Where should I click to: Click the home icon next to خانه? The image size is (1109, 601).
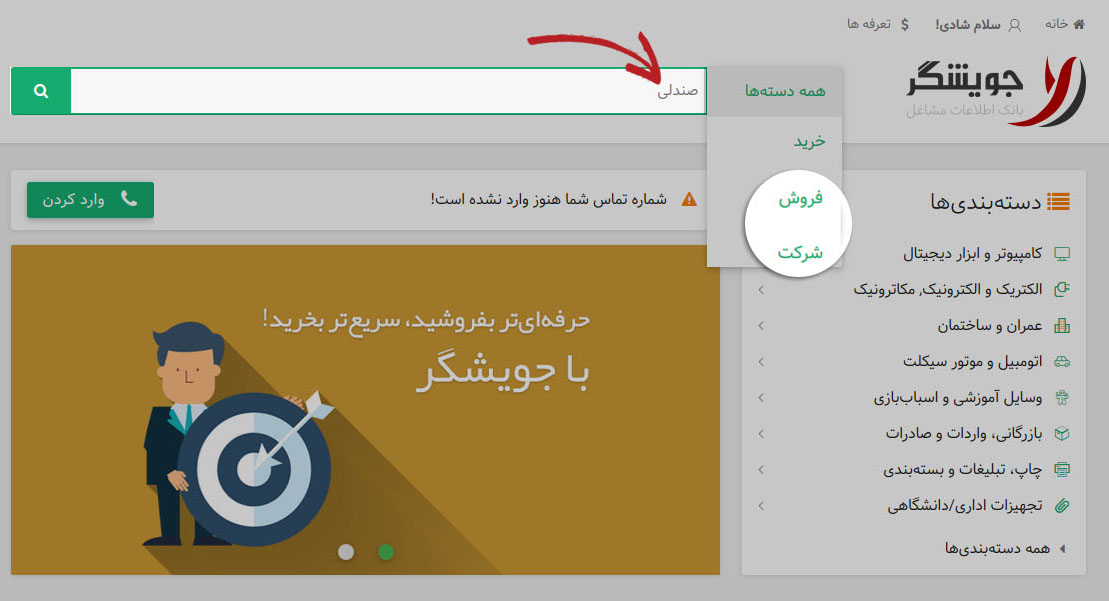point(1079,24)
